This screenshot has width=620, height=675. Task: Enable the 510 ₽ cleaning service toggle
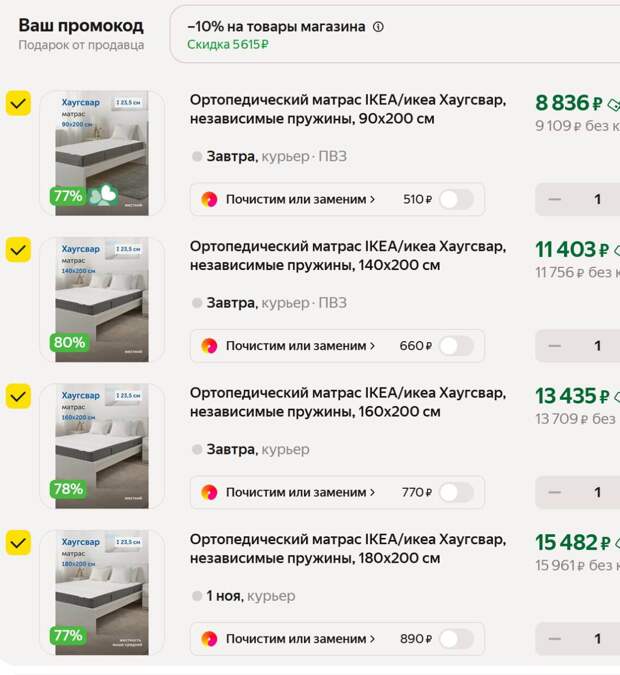[x=456, y=199]
